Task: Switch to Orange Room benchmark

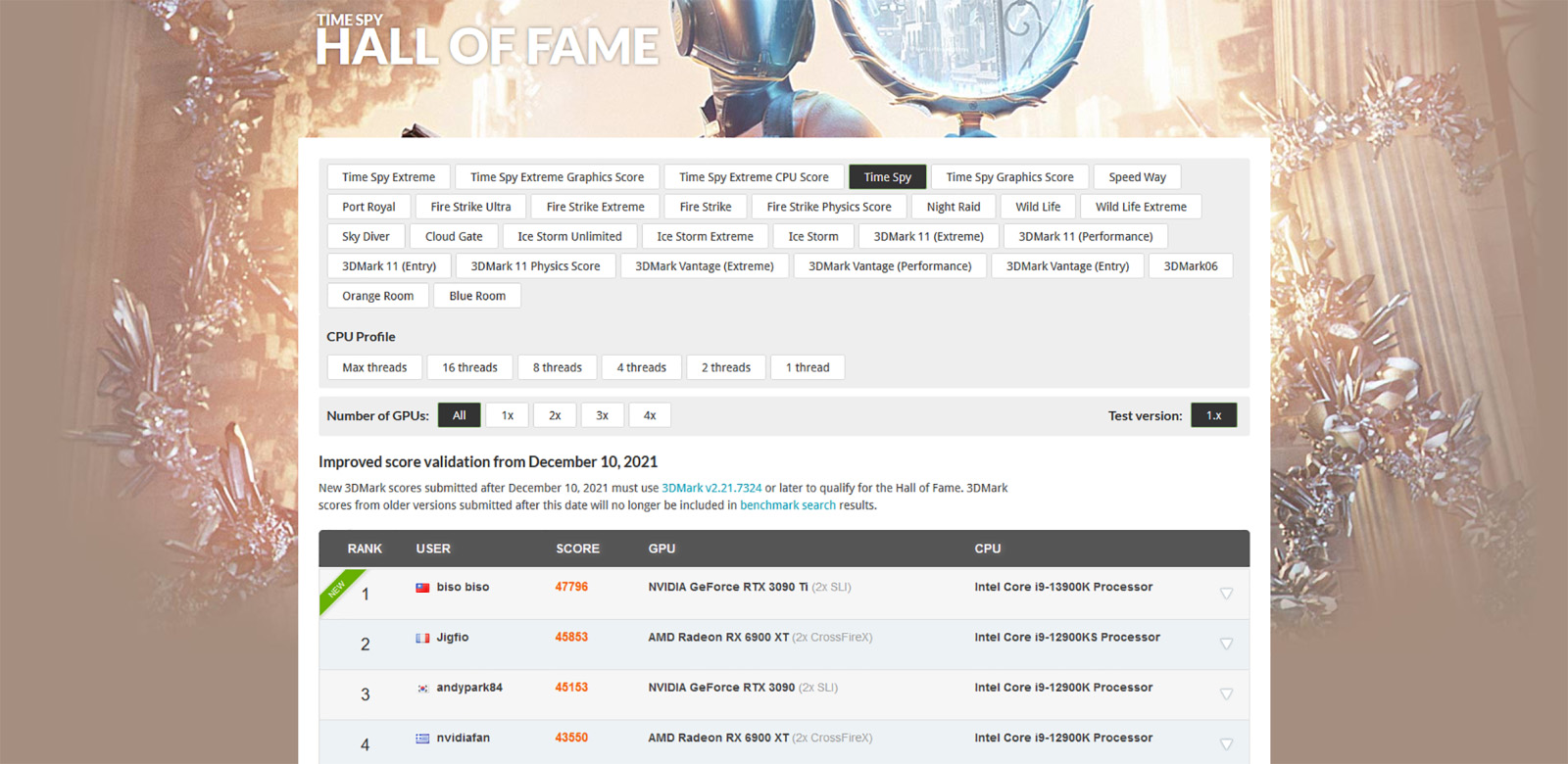Action: (378, 296)
